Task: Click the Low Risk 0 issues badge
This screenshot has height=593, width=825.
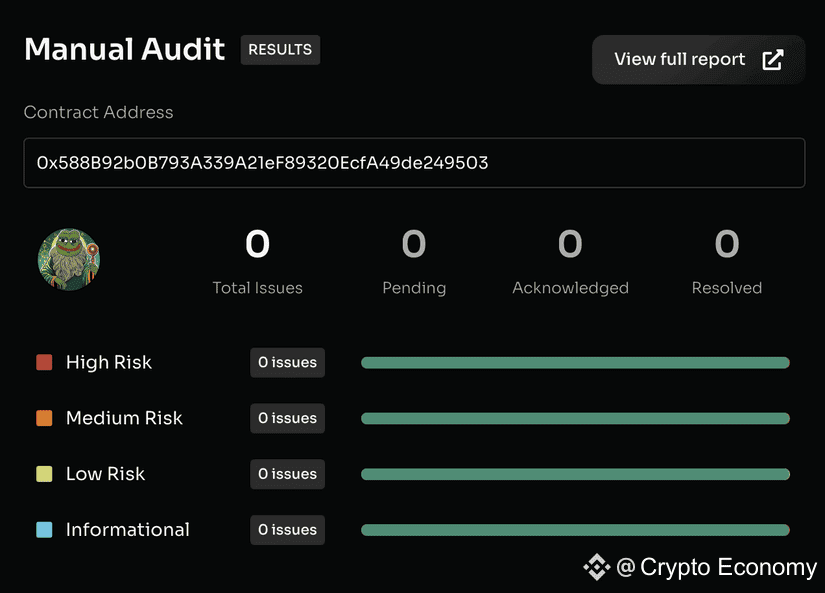Action: coord(287,474)
